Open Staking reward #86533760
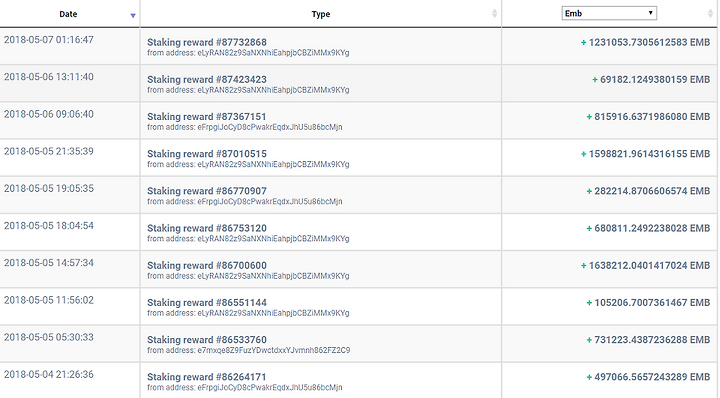The image size is (720, 398). pyautogui.click(x=207, y=340)
